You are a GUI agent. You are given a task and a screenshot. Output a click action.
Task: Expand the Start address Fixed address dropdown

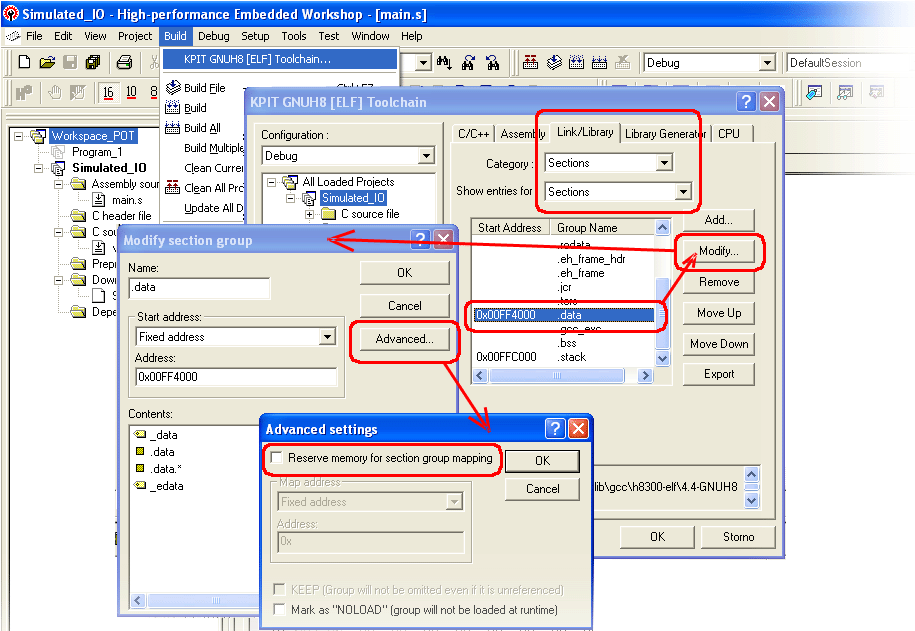(327, 337)
